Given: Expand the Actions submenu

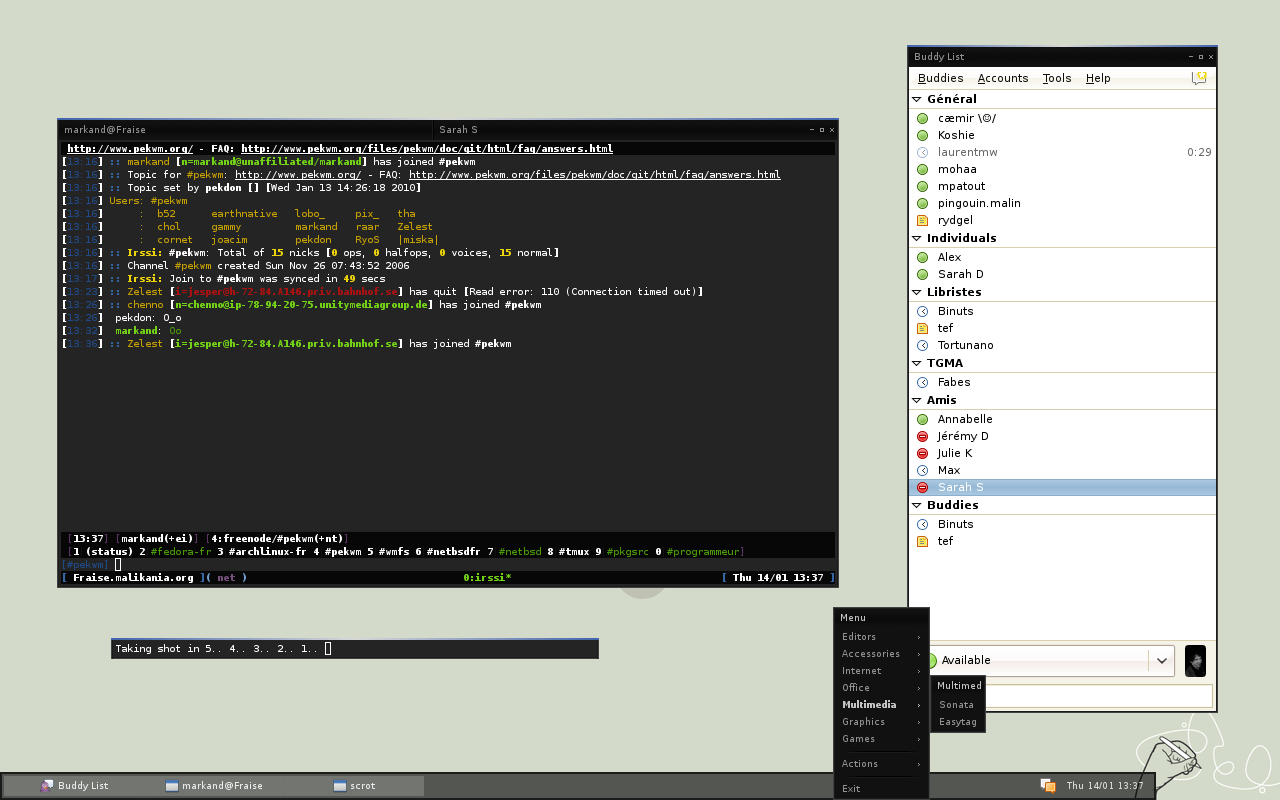Looking at the screenshot, I should (x=881, y=764).
